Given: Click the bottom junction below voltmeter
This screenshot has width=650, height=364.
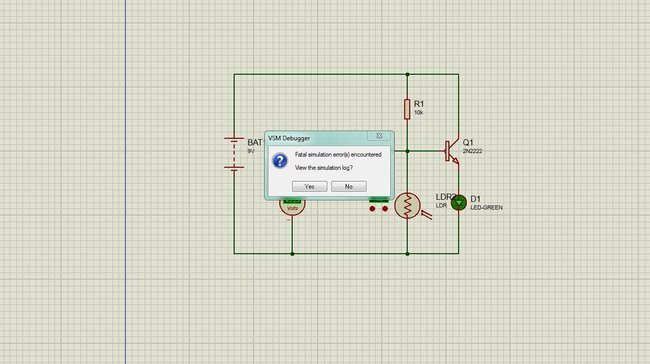Looking at the screenshot, I should tap(292, 254).
